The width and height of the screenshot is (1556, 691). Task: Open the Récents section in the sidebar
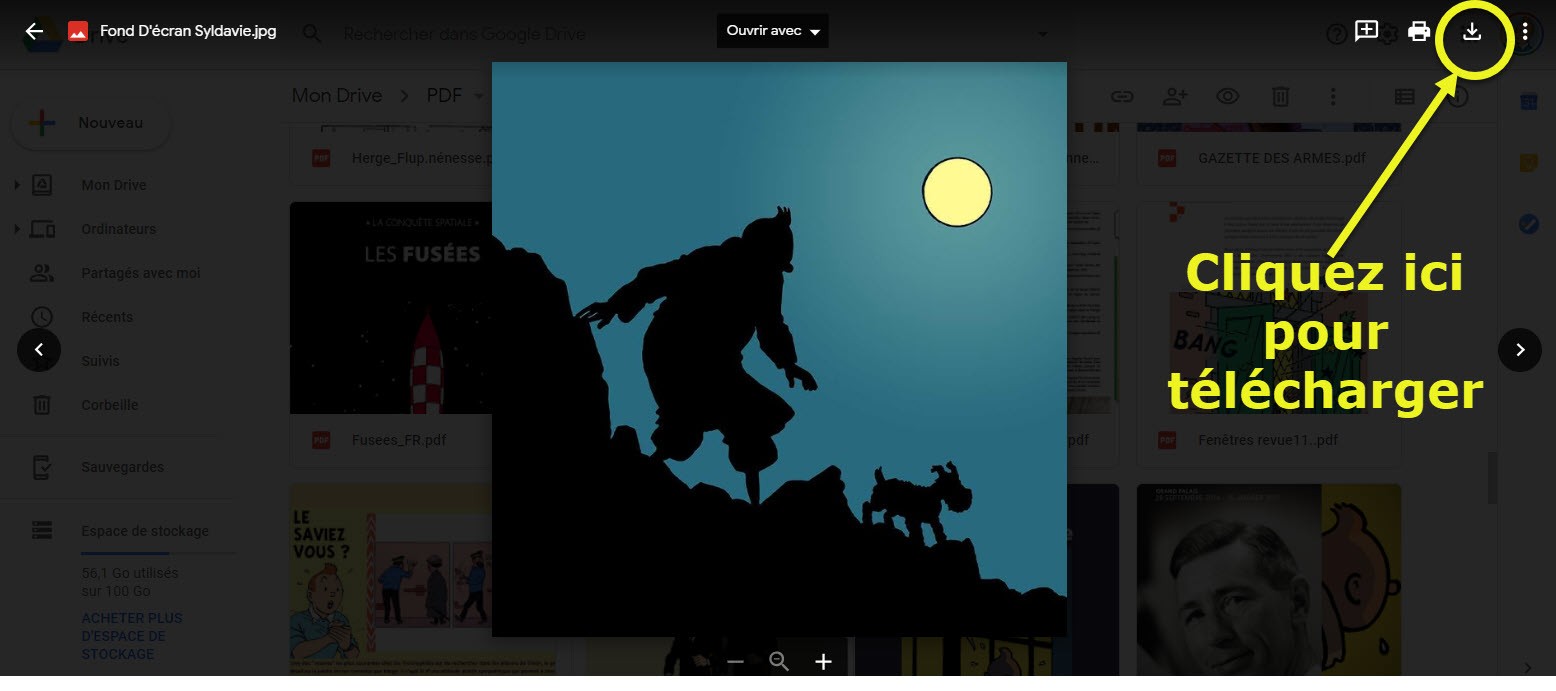(107, 317)
